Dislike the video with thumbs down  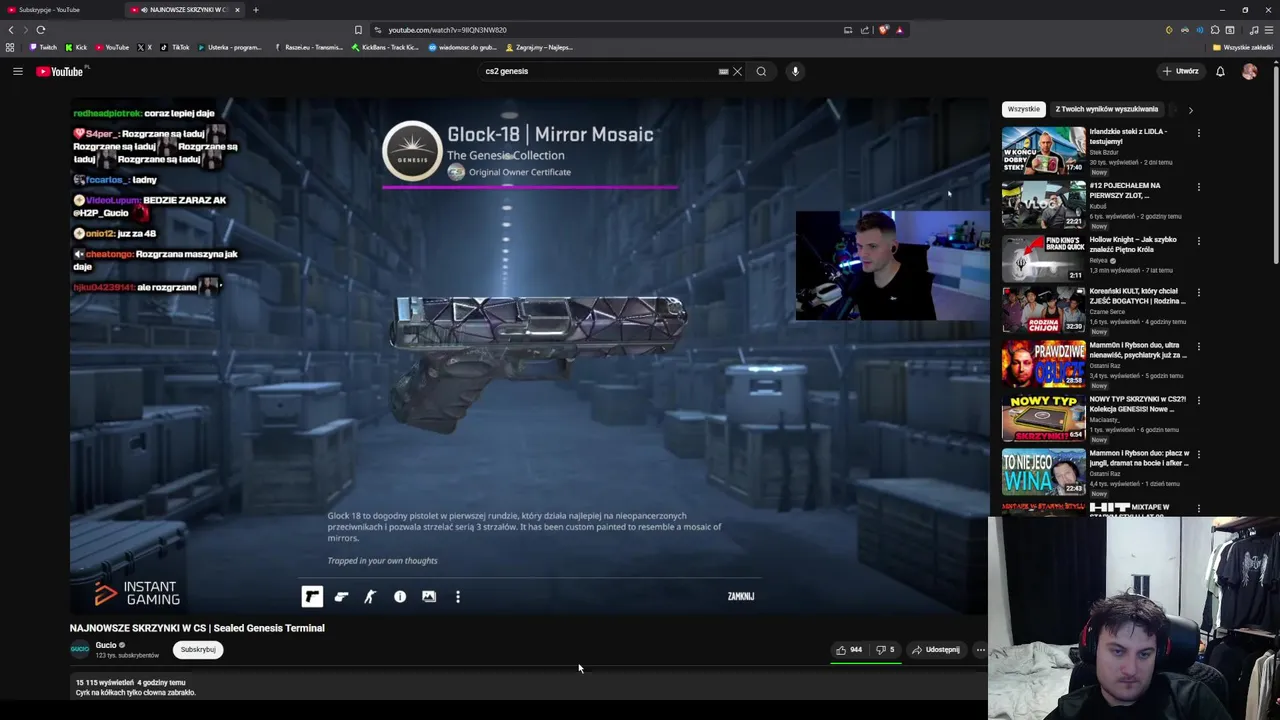click(885, 650)
